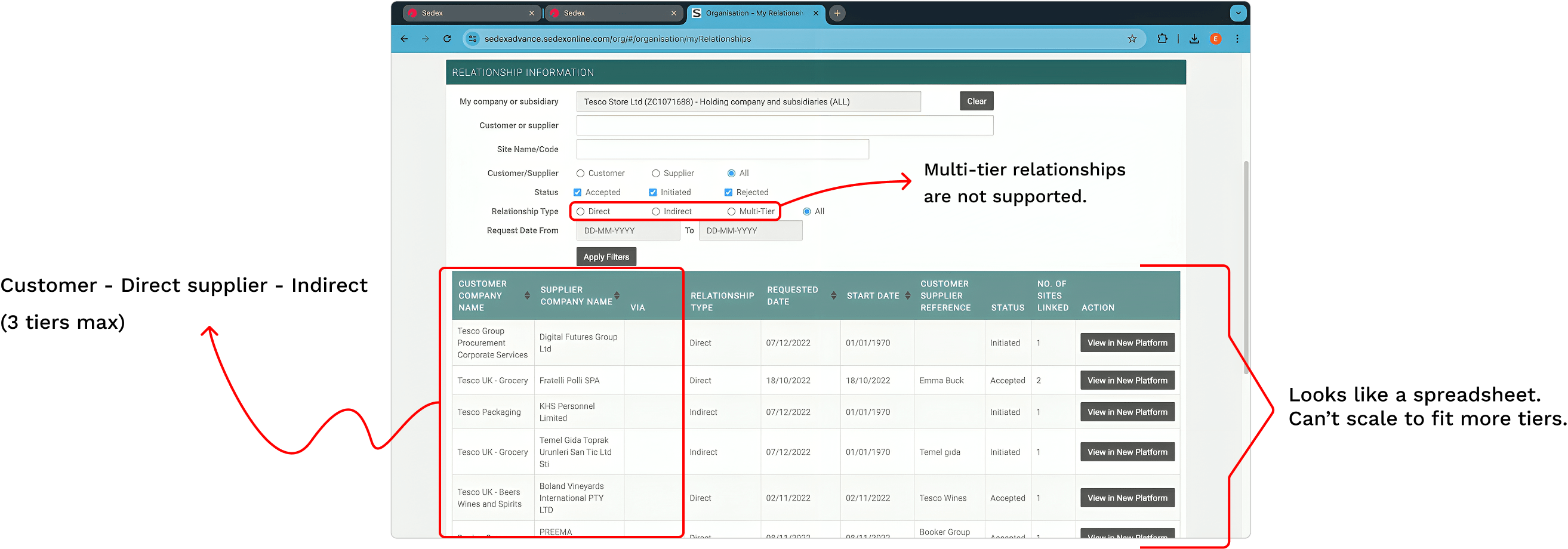Click the page vertical scrollbar
Screen dimensions: 1568x549
click(1246, 268)
